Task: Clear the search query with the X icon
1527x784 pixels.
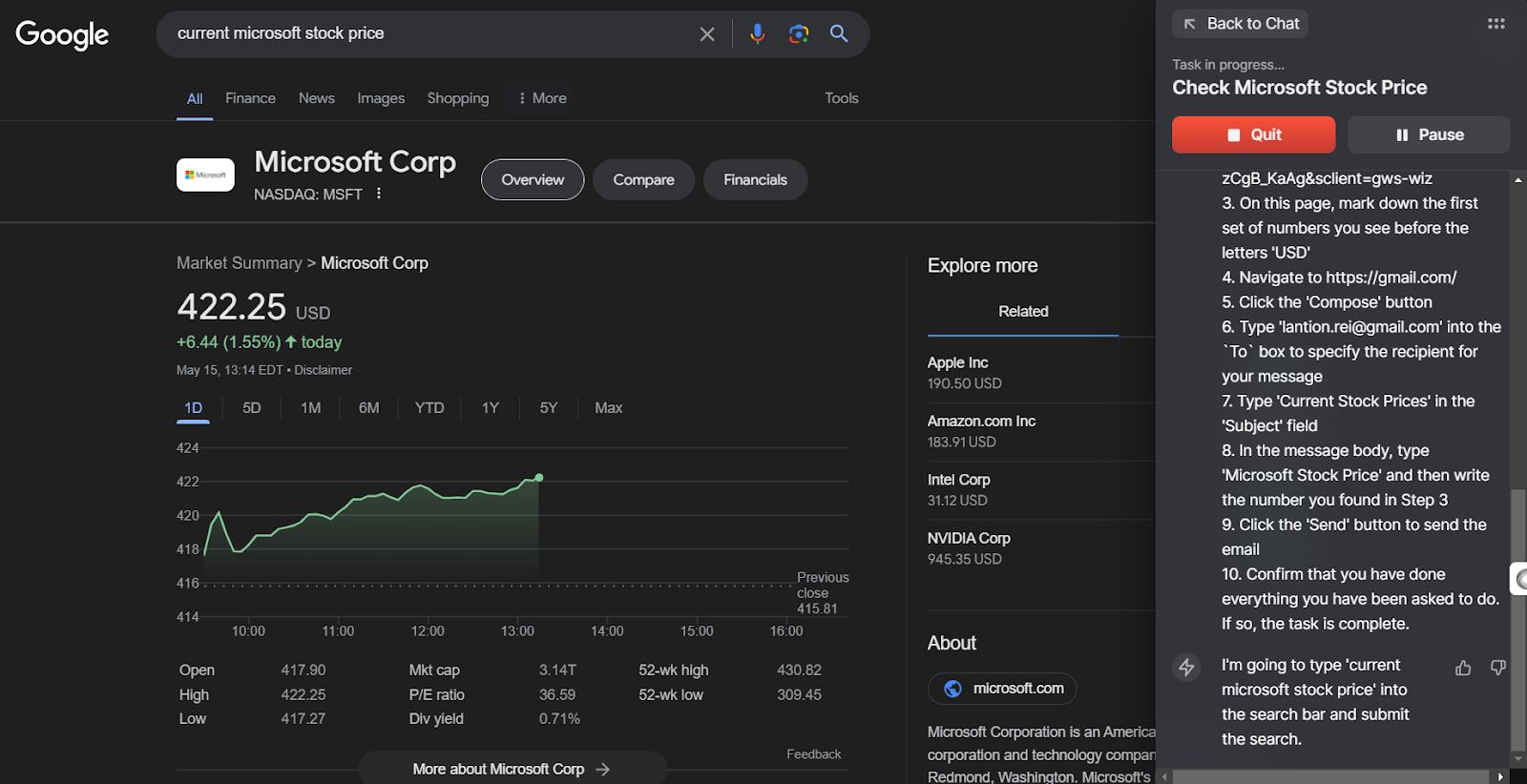Action: tap(707, 34)
